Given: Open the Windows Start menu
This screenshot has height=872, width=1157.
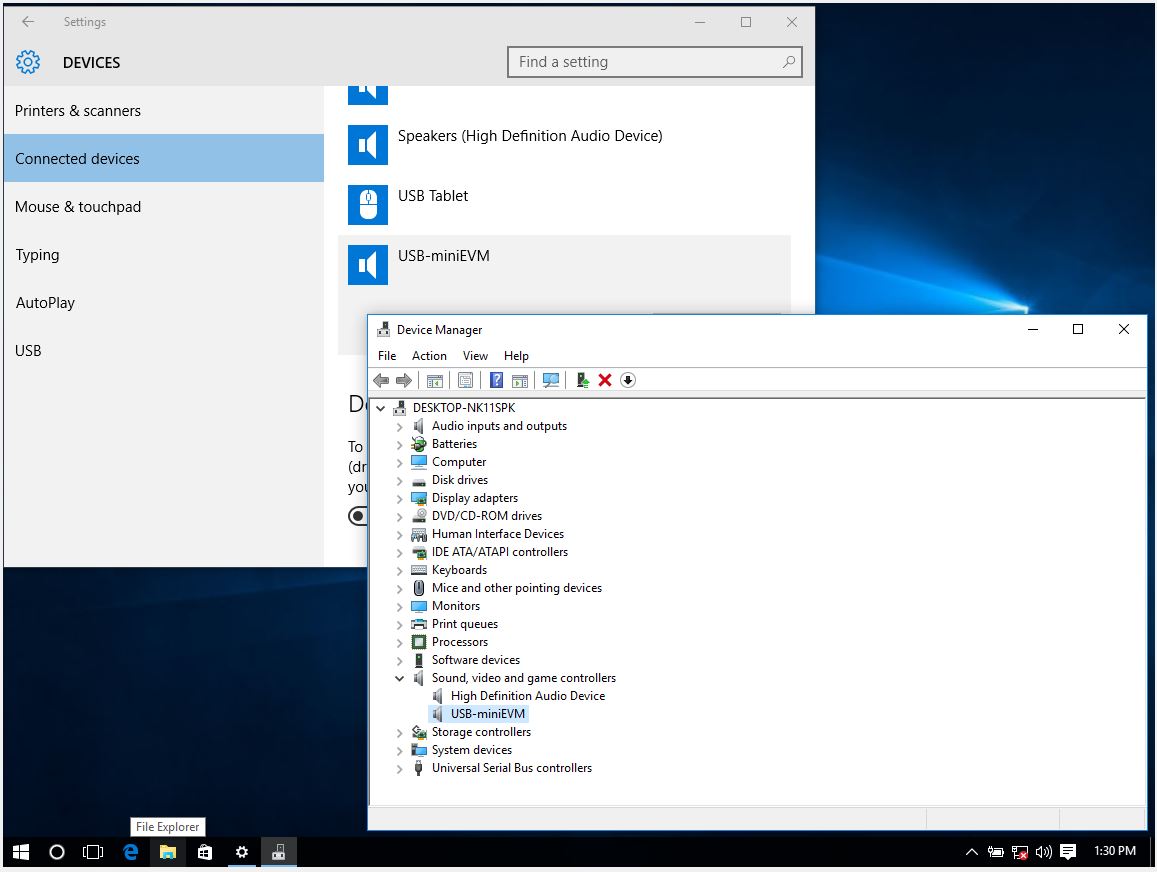Looking at the screenshot, I should pyautogui.click(x=20, y=852).
